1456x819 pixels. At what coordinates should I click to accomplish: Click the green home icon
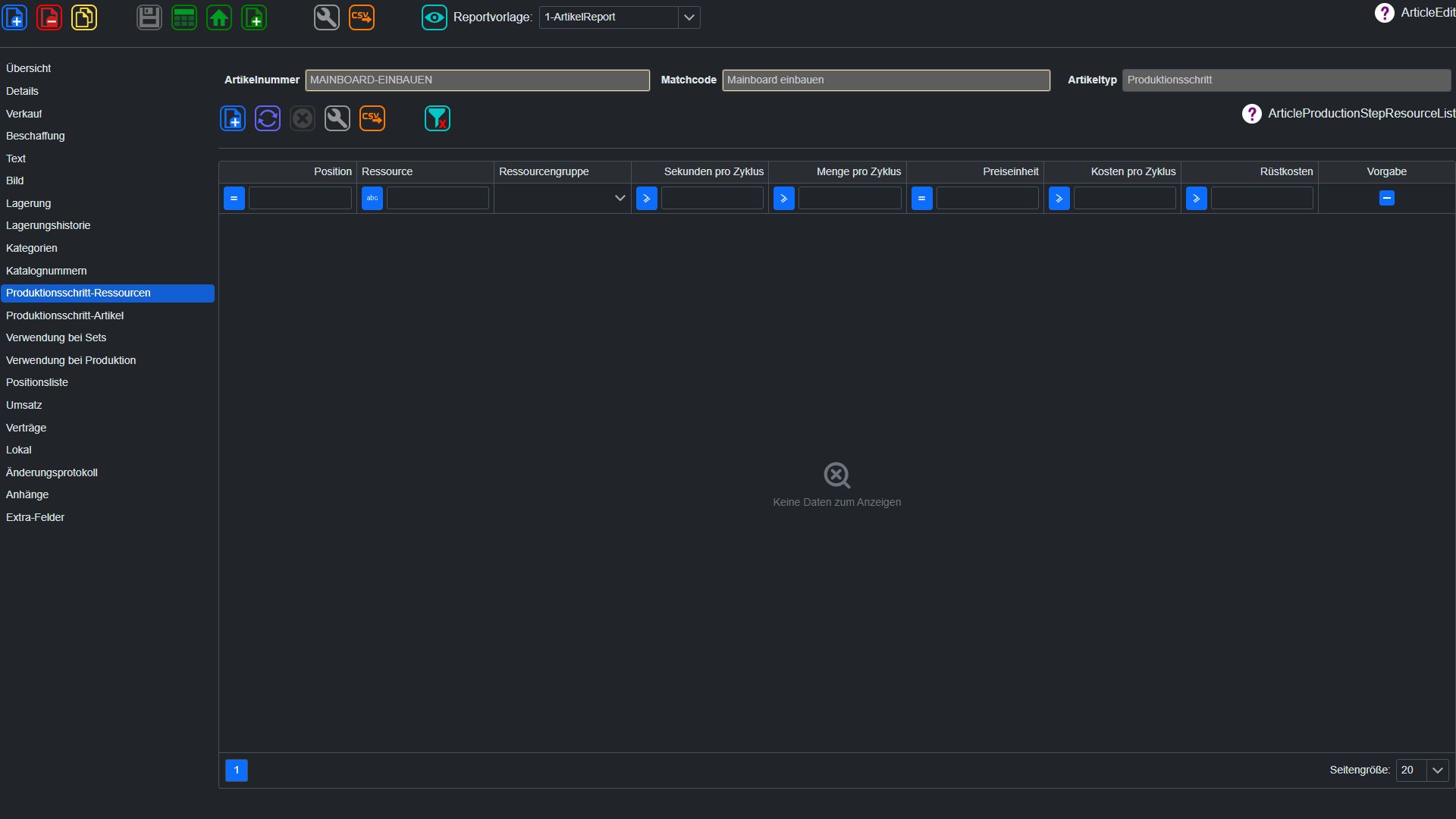[219, 17]
